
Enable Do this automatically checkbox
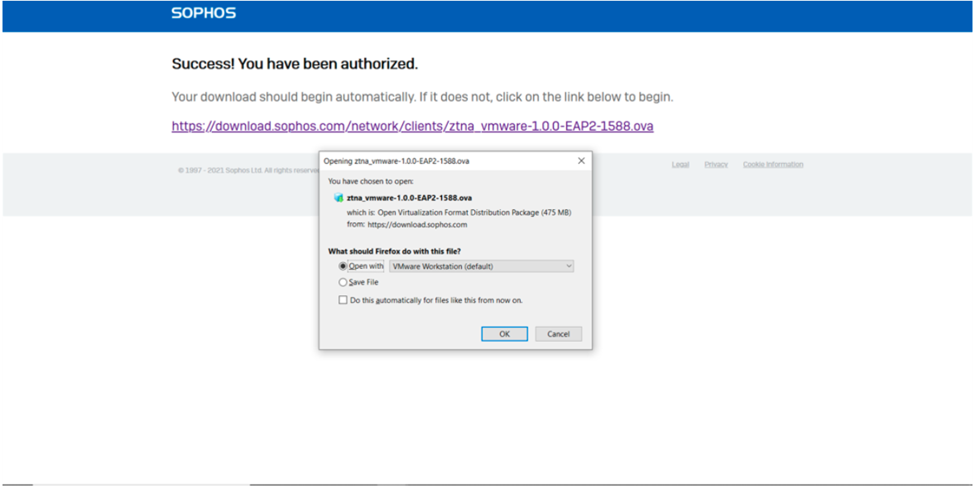click(343, 300)
